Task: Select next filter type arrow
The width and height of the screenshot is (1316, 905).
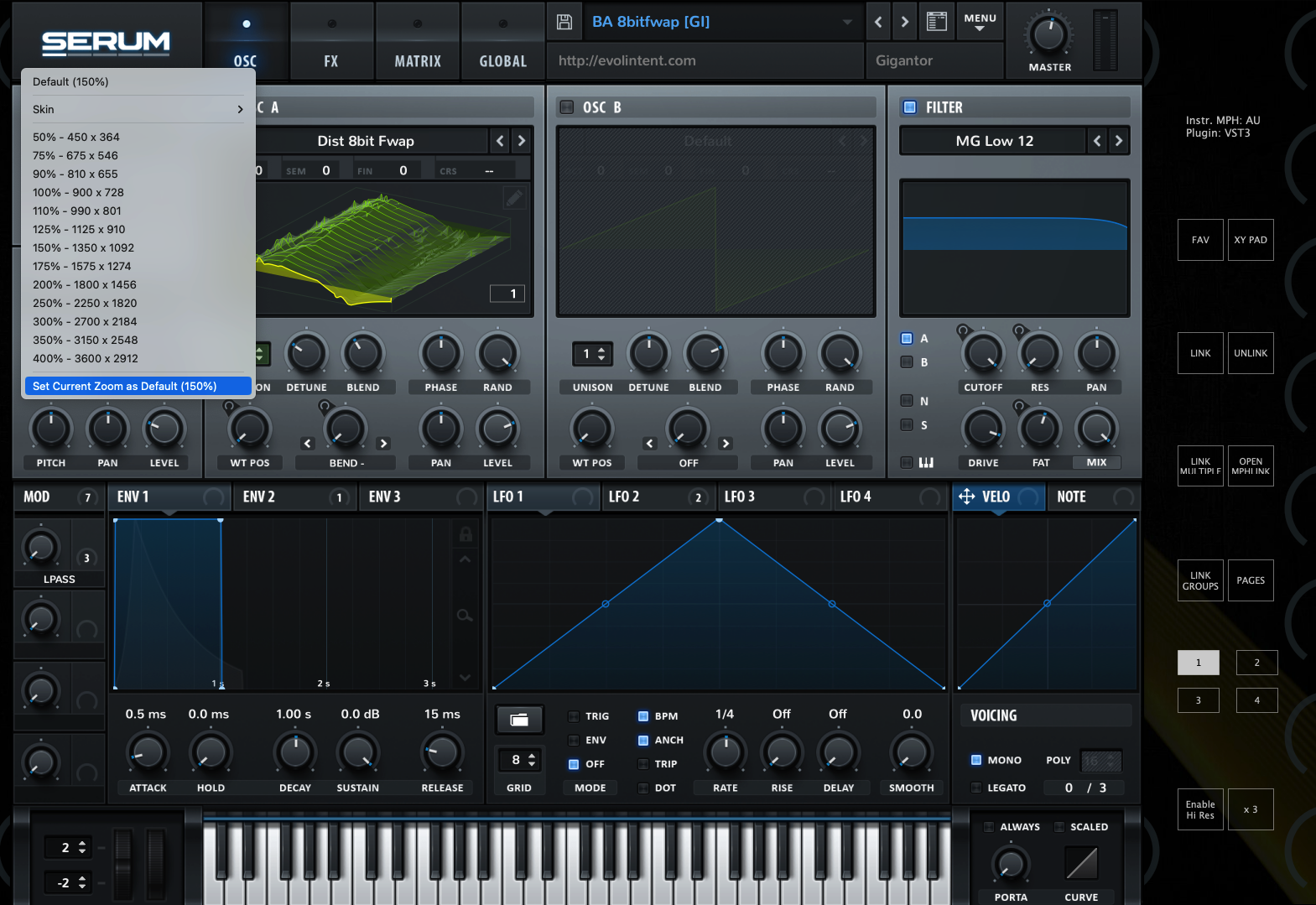Action: coord(1118,141)
